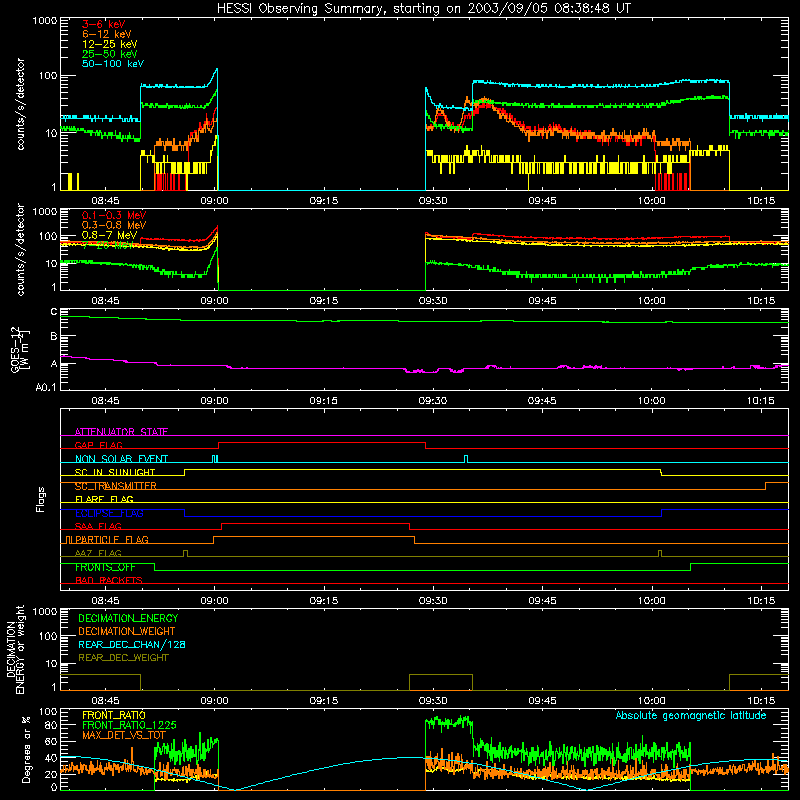Select the SAA_FLAG label
800x800 pixels.
pos(98,526)
